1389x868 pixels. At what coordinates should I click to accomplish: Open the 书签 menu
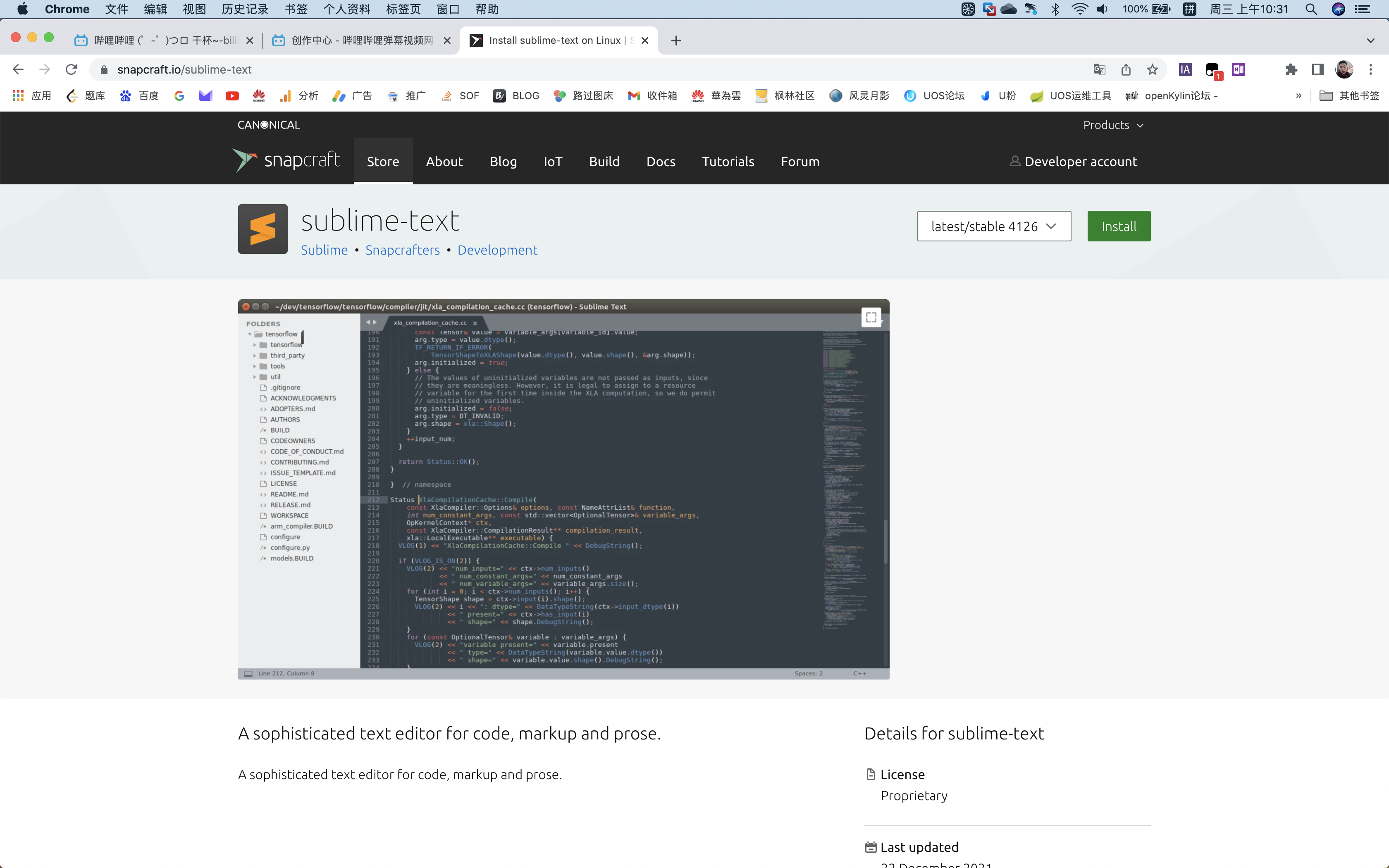tap(296, 9)
